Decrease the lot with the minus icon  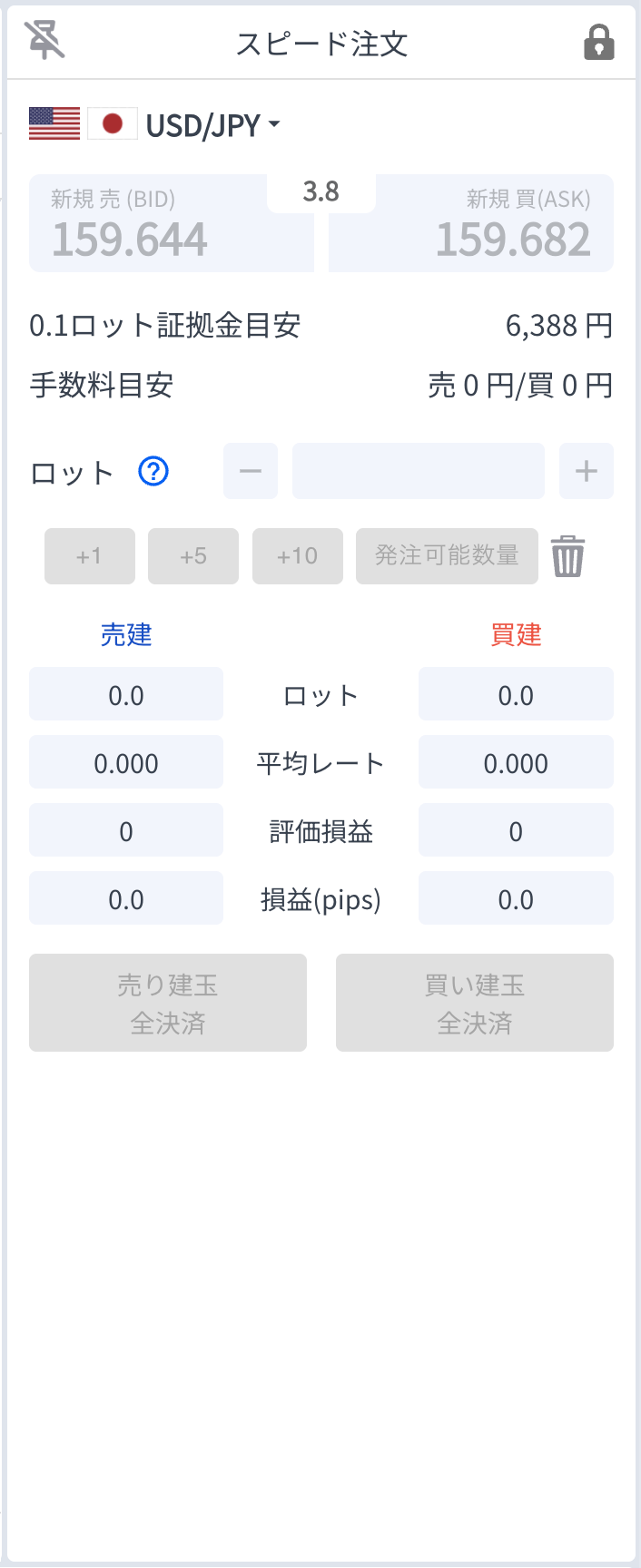[250, 471]
